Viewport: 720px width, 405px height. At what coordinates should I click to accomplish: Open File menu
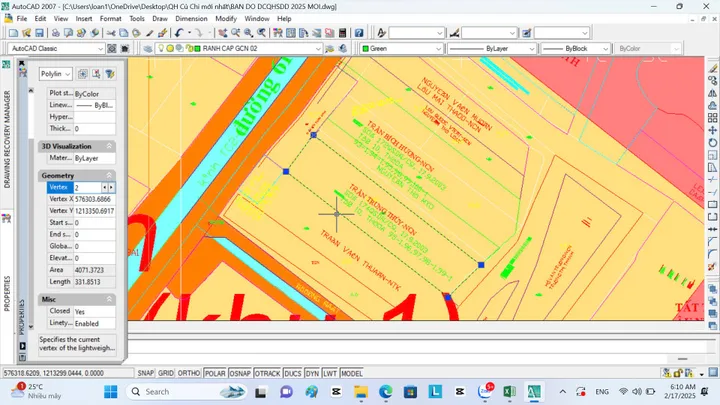(22, 19)
